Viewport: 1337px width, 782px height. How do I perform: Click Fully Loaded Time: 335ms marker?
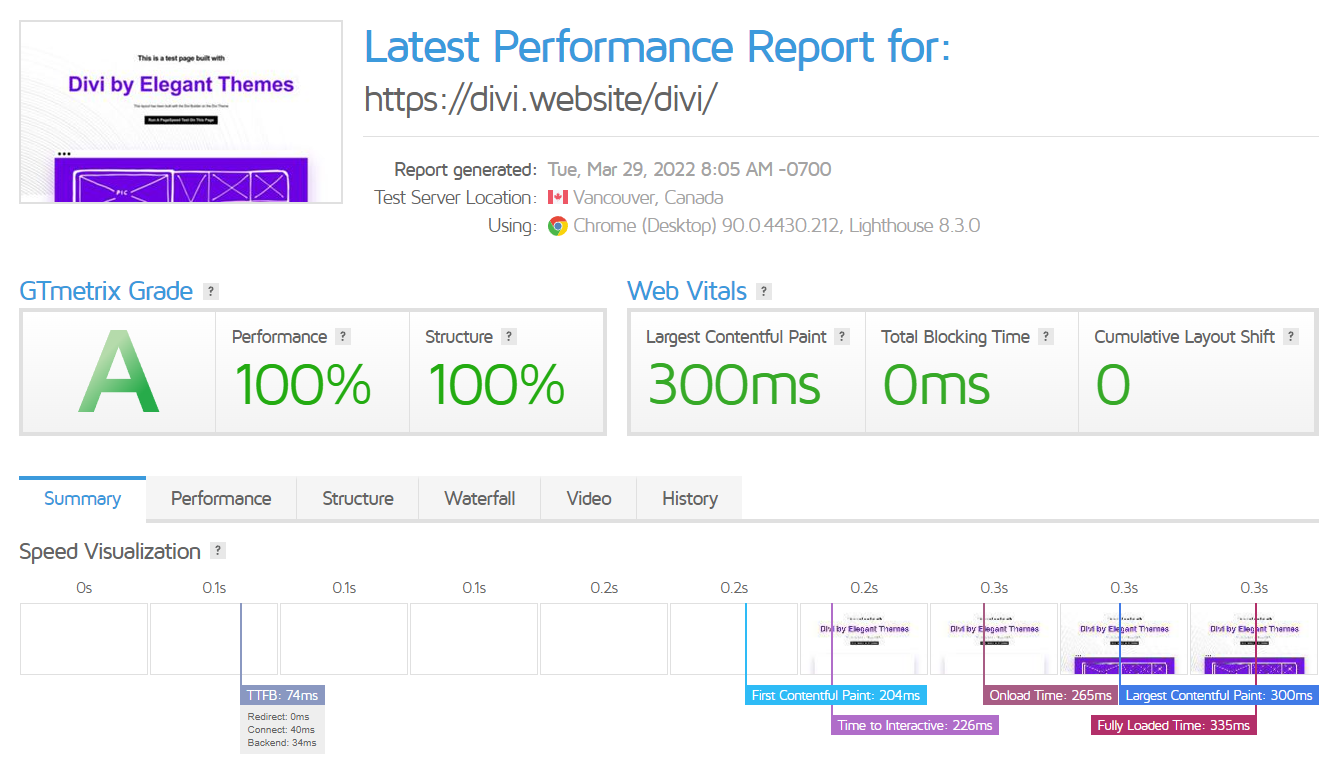(1173, 725)
